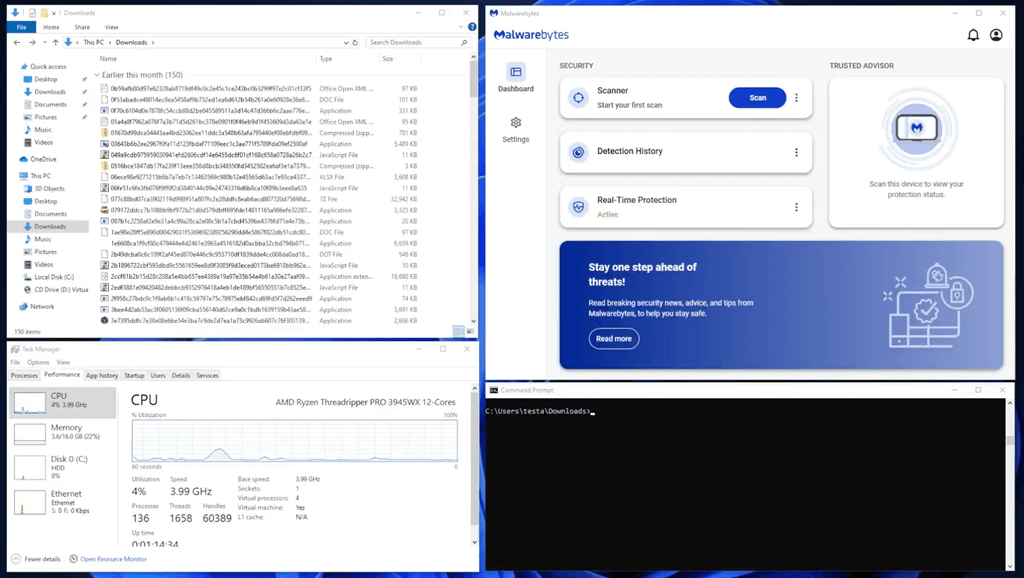Viewport: 1024px width, 578px height.
Task: Start a scan with the Scan button
Action: pyautogui.click(x=758, y=98)
